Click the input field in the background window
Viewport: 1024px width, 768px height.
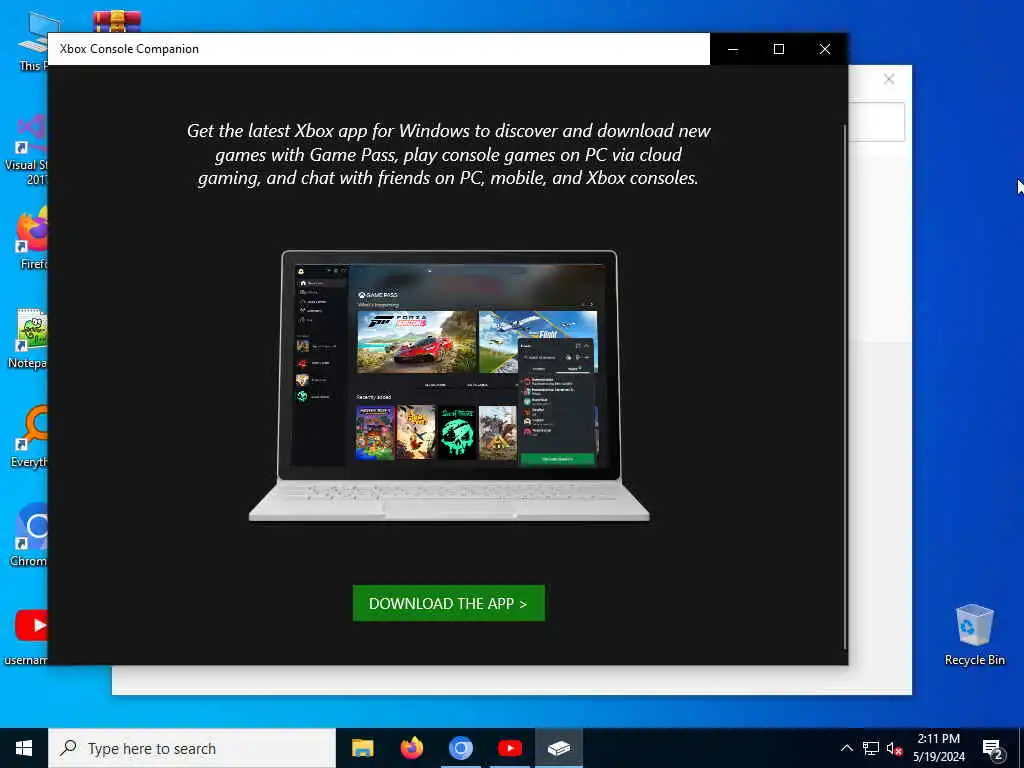pos(876,121)
